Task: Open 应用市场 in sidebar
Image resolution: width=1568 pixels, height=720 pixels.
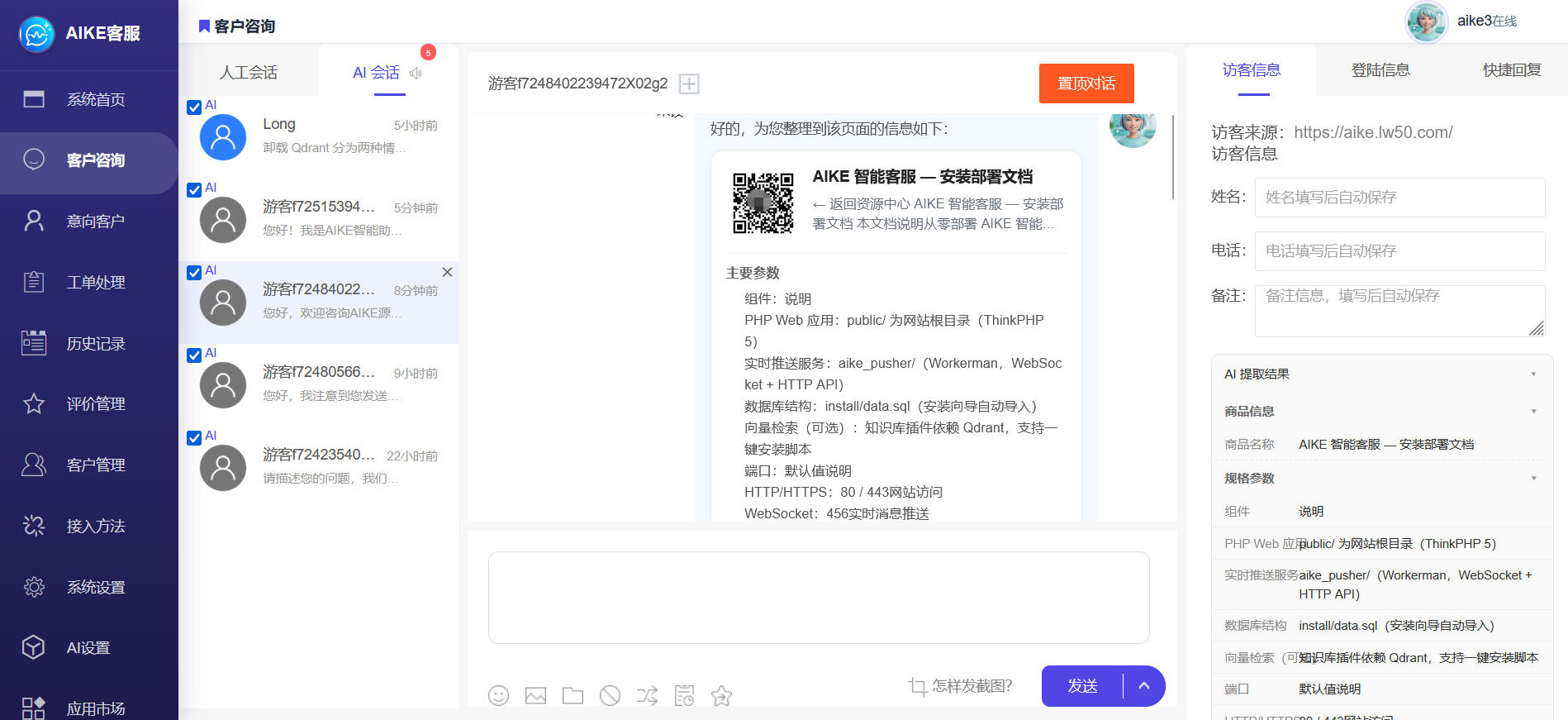Action: tap(89, 708)
